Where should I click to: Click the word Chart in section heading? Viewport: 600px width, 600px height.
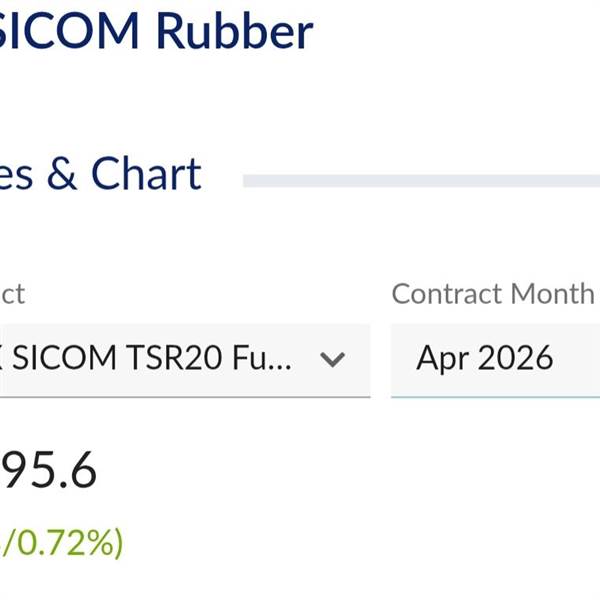[x=146, y=174]
